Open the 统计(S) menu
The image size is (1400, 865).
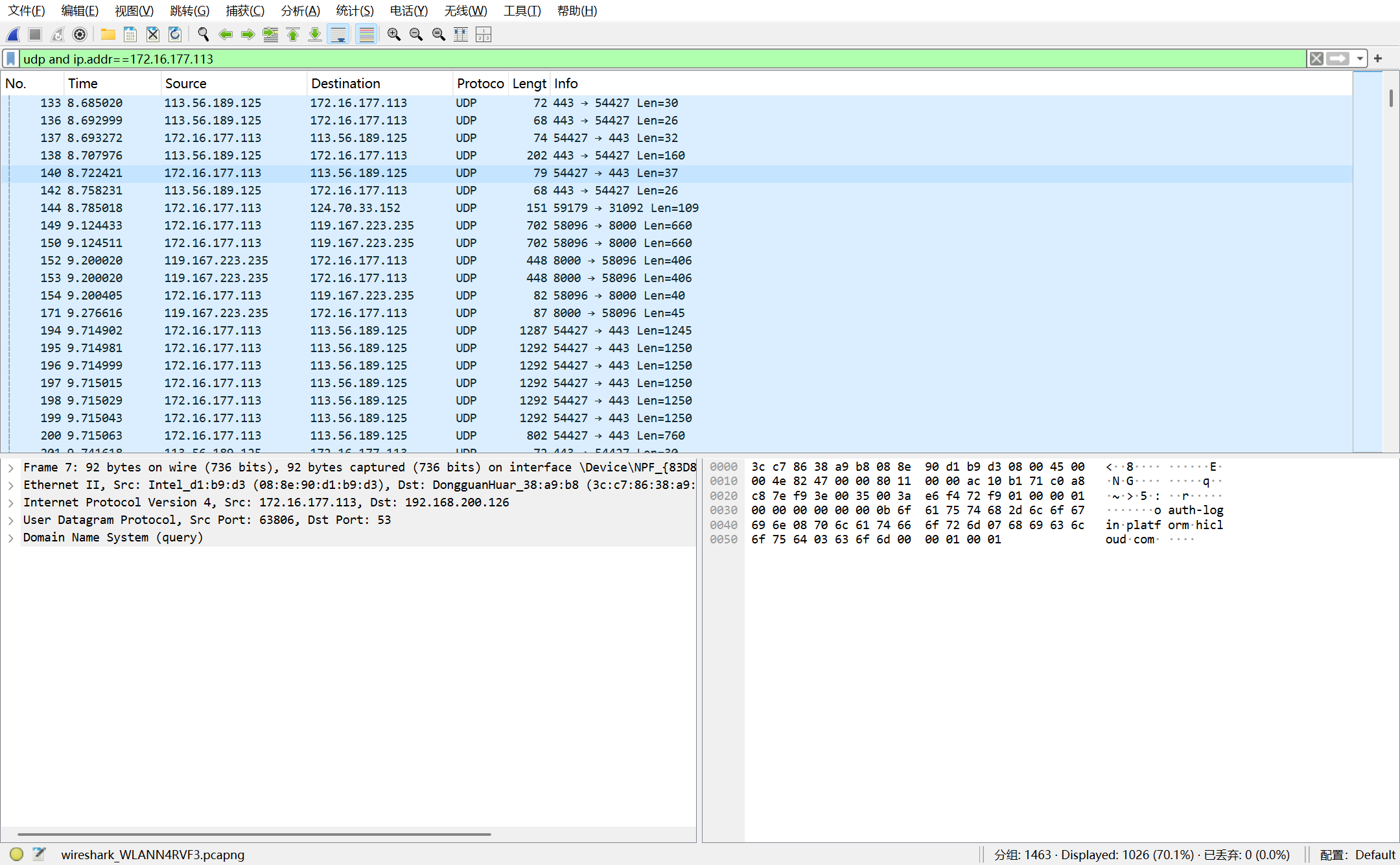pyautogui.click(x=355, y=11)
